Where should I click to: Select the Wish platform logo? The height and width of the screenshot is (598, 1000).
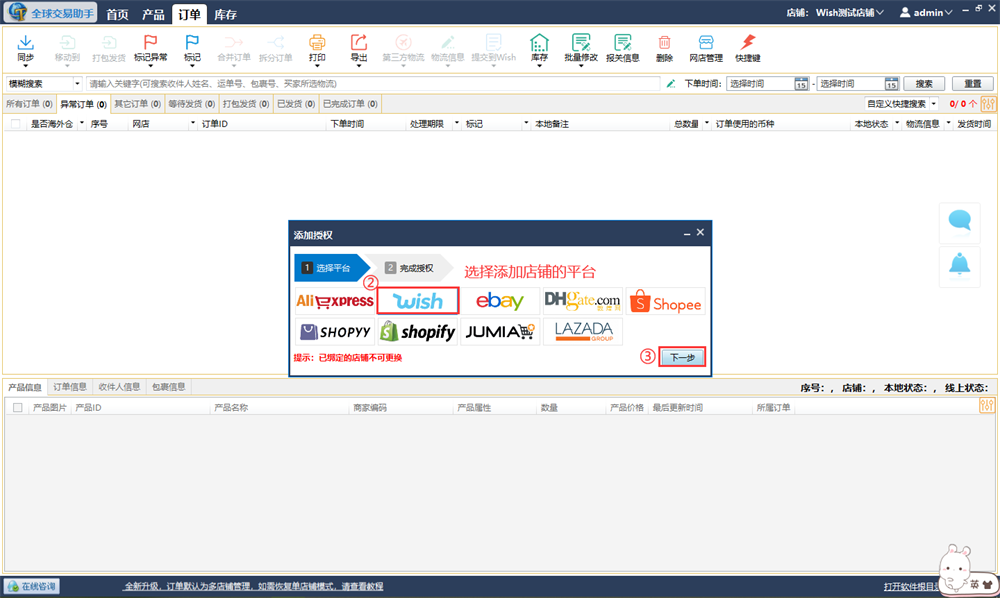(418, 301)
